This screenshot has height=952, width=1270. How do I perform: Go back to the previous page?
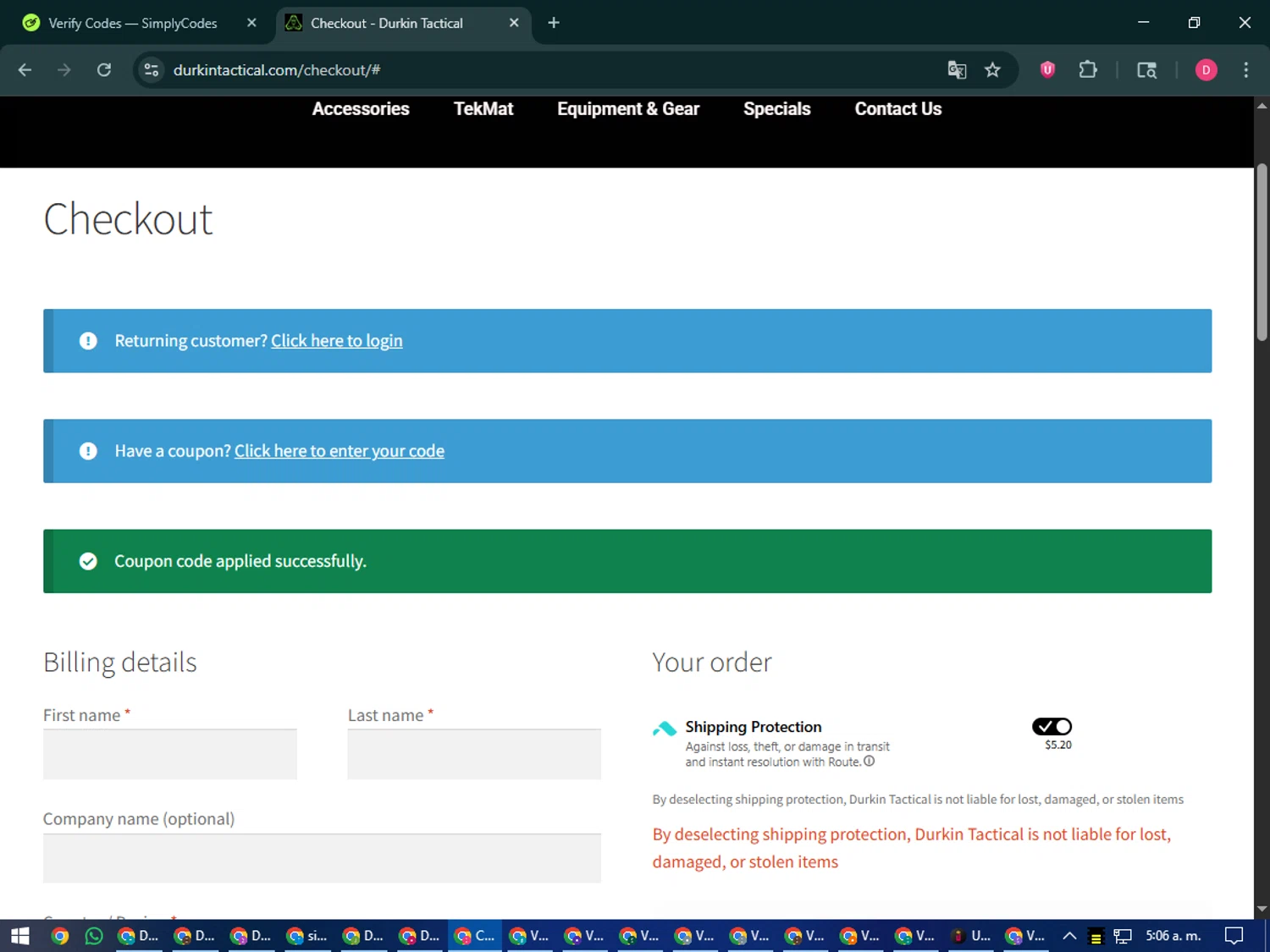point(25,70)
